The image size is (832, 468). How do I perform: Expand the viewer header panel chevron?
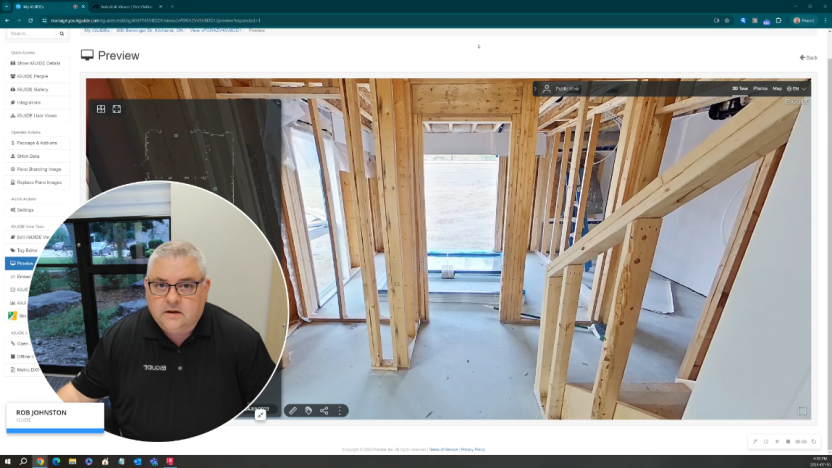pyautogui.click(x=535, y=89)
